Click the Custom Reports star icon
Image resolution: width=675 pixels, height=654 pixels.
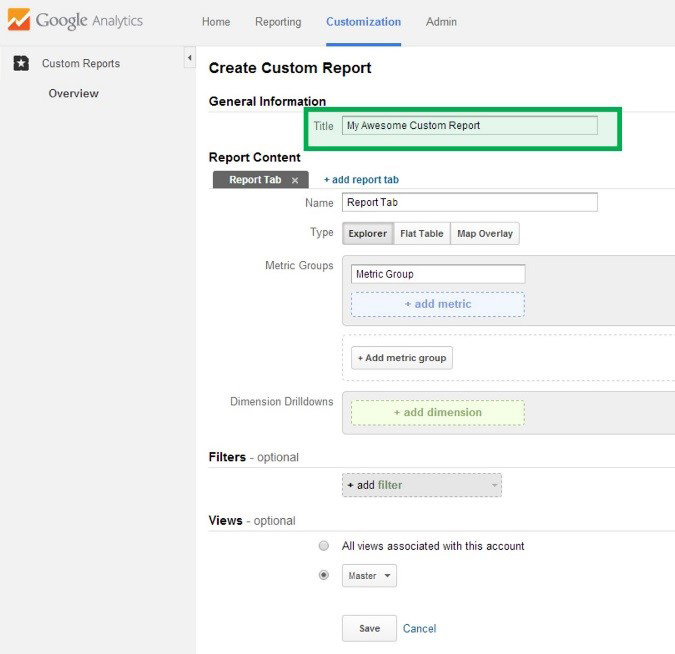pos(21,63)
